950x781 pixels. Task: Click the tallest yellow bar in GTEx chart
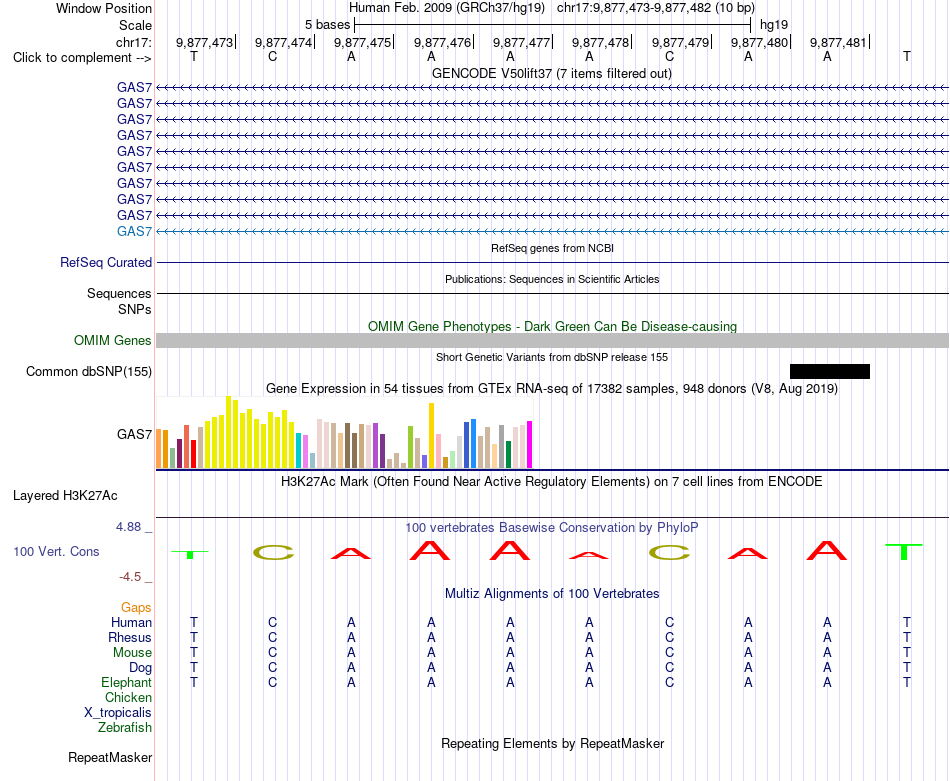[x=228, y=432]
